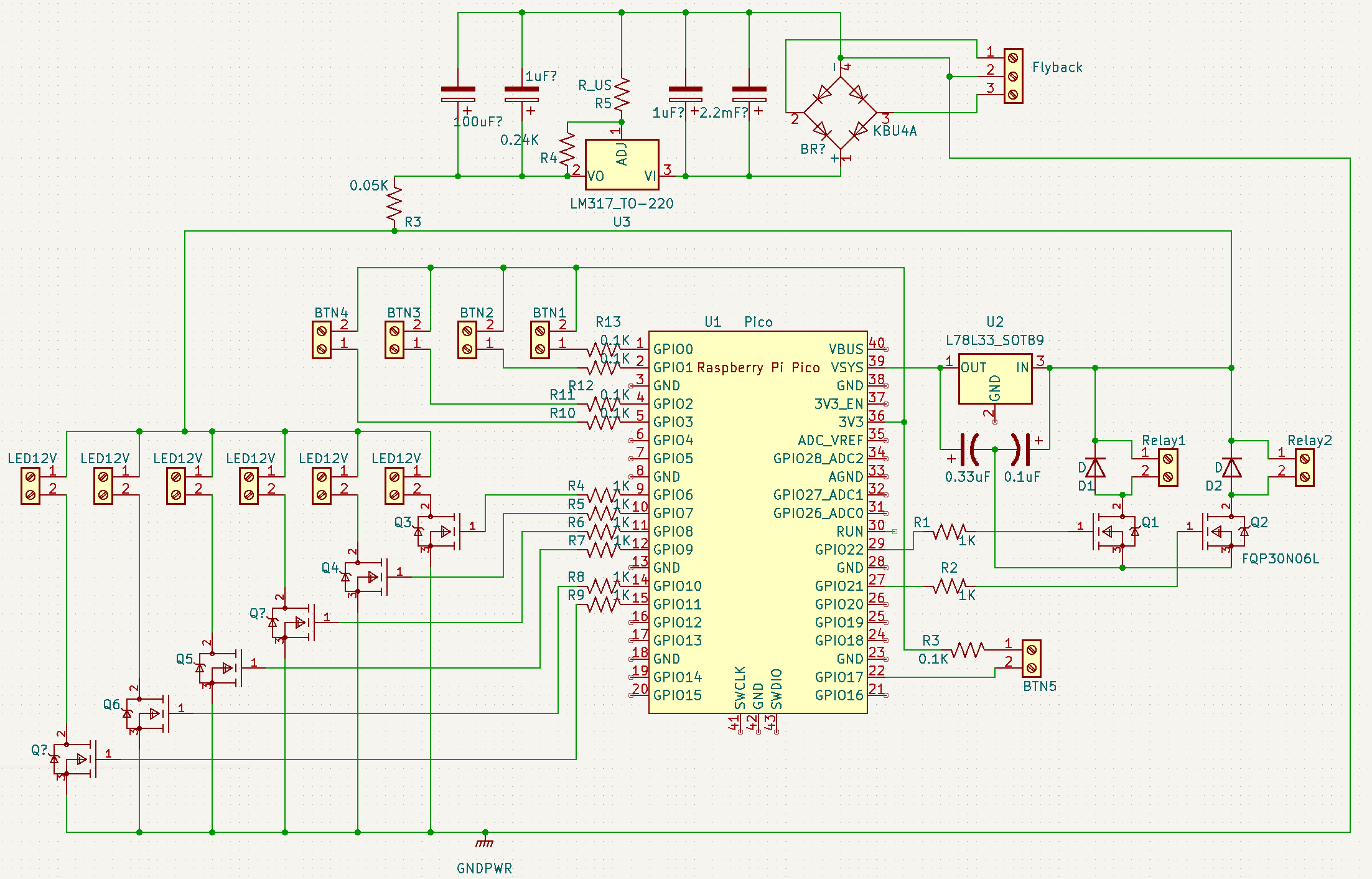Select the BTN4 screw terminal connector

(321, 340)
